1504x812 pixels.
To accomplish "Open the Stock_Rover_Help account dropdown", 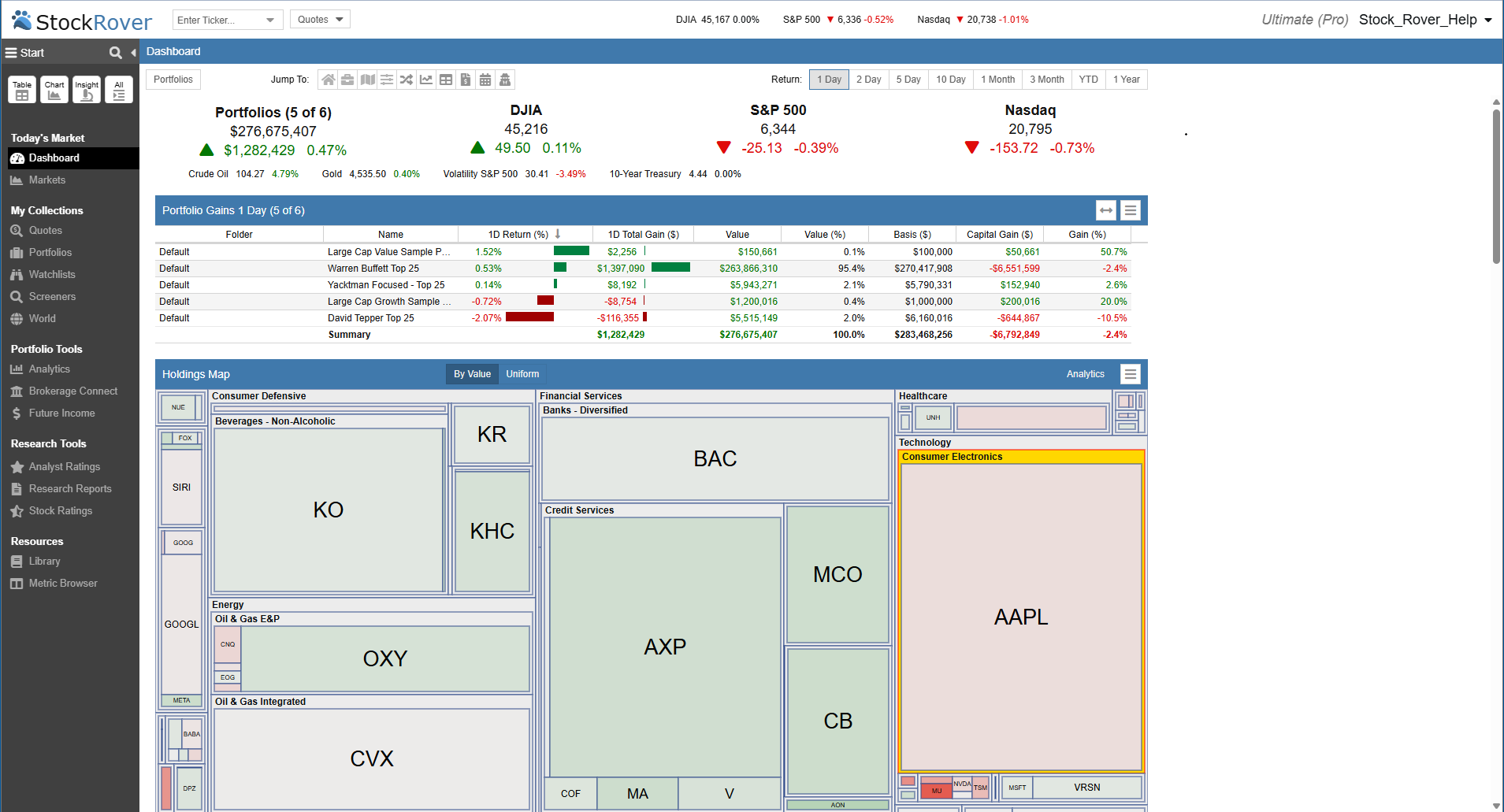I will pyautogui.click(x=1425, y=20).
